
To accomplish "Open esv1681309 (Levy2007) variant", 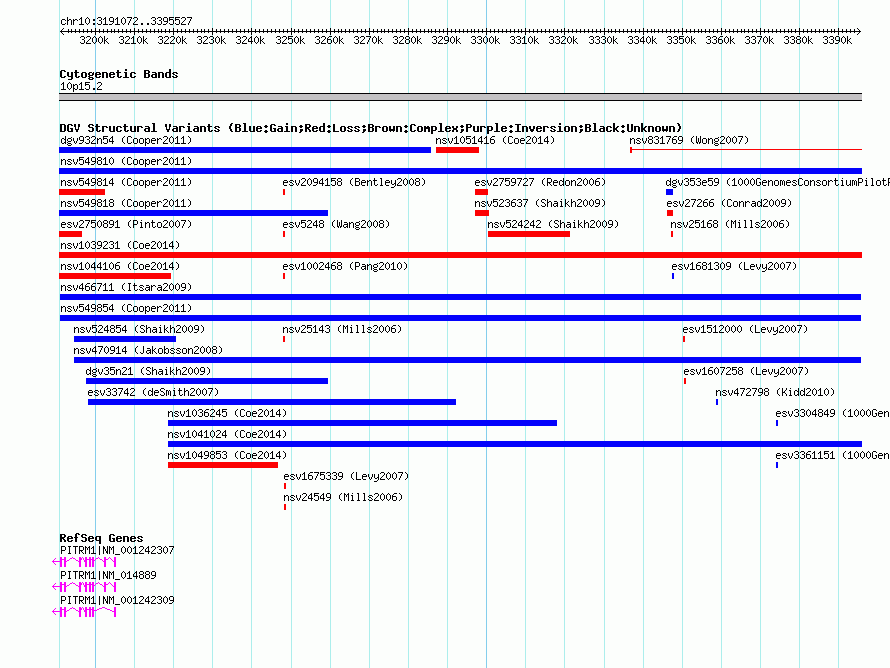I will pos(734,266).
